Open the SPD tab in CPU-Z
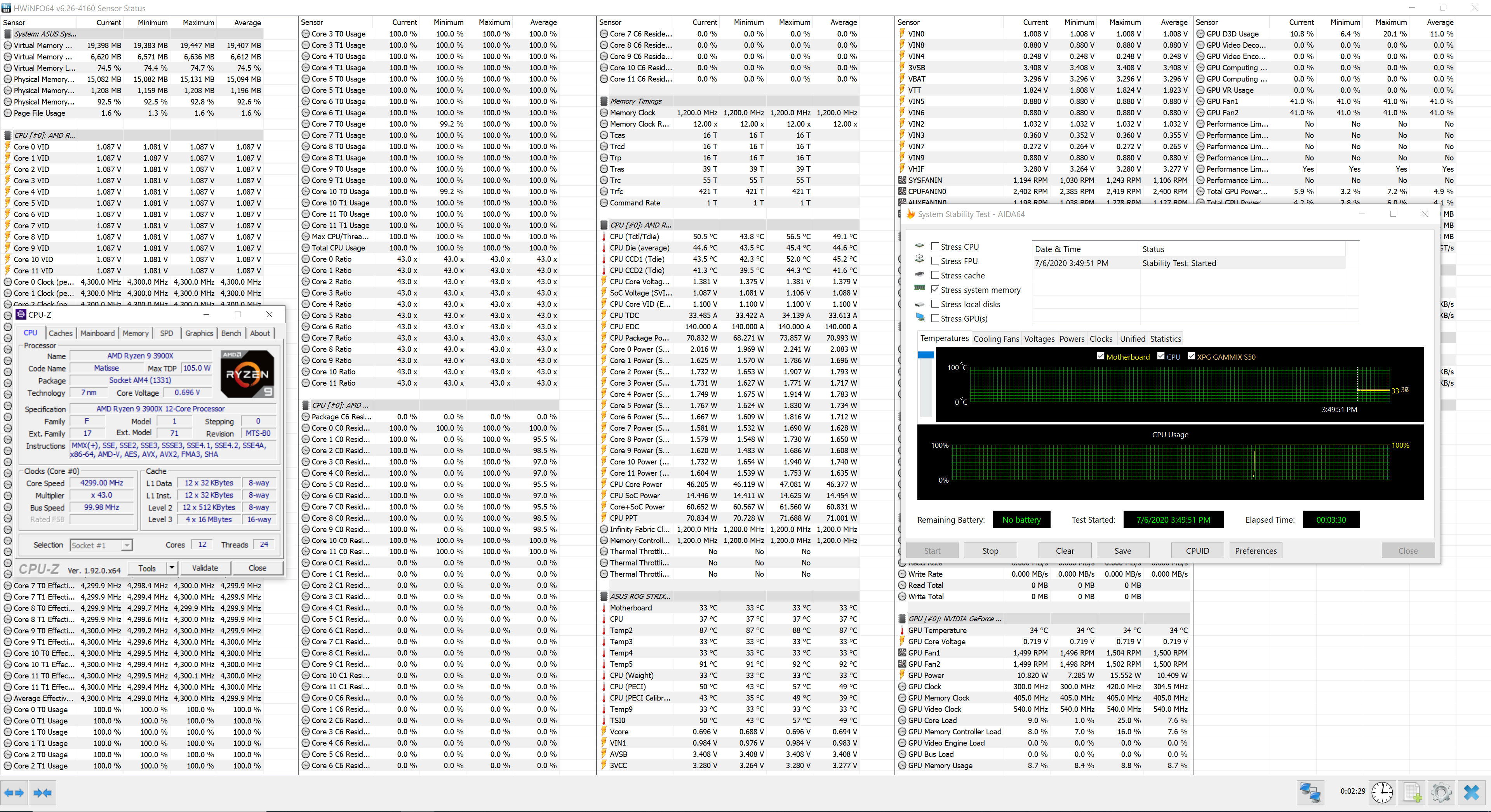Image resolution: width=1491 pixels, height=812 pixels. [167, 333]
